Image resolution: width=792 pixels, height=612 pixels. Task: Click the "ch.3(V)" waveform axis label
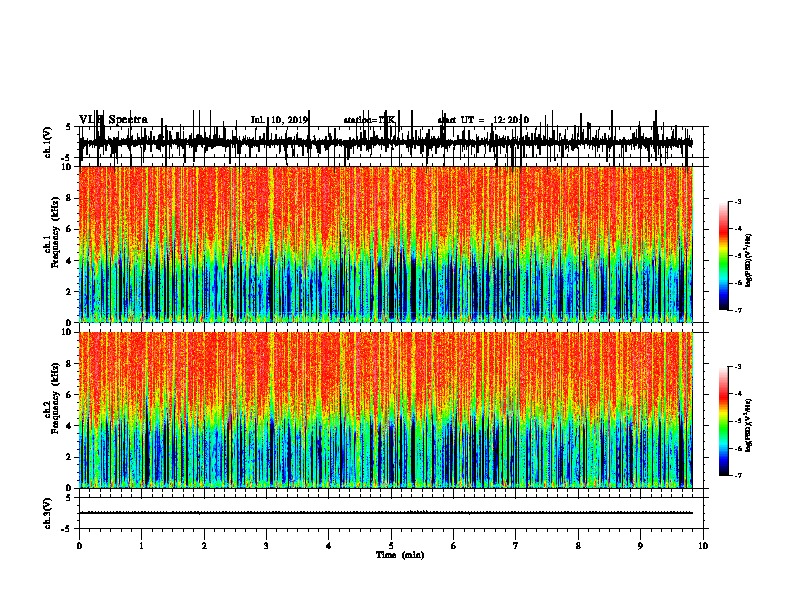(x=47, y=513)
